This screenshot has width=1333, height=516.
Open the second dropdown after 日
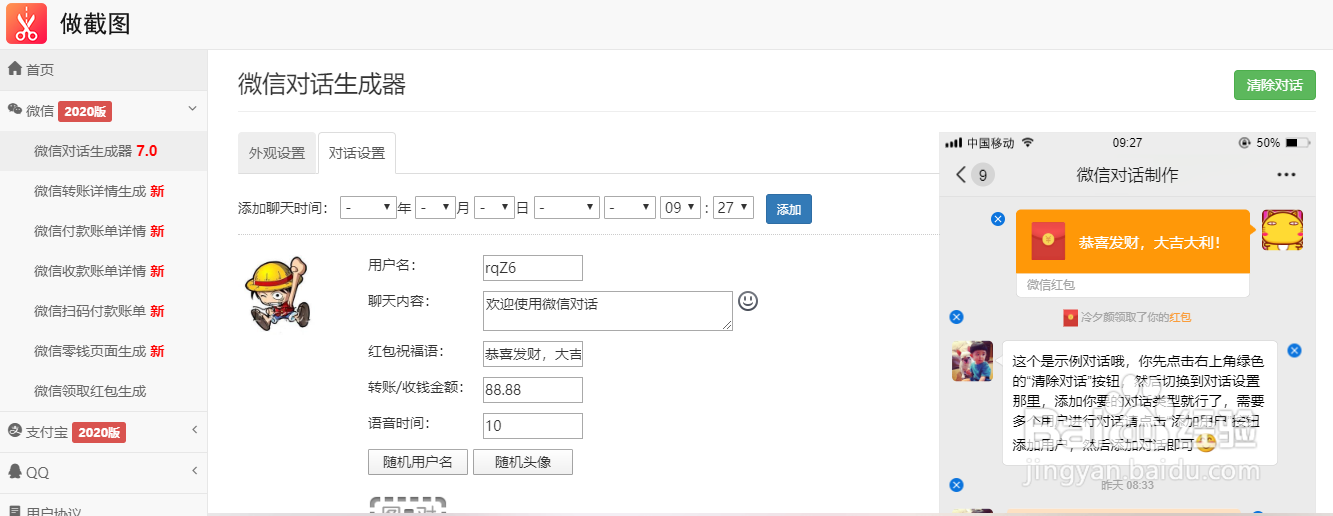630,208
